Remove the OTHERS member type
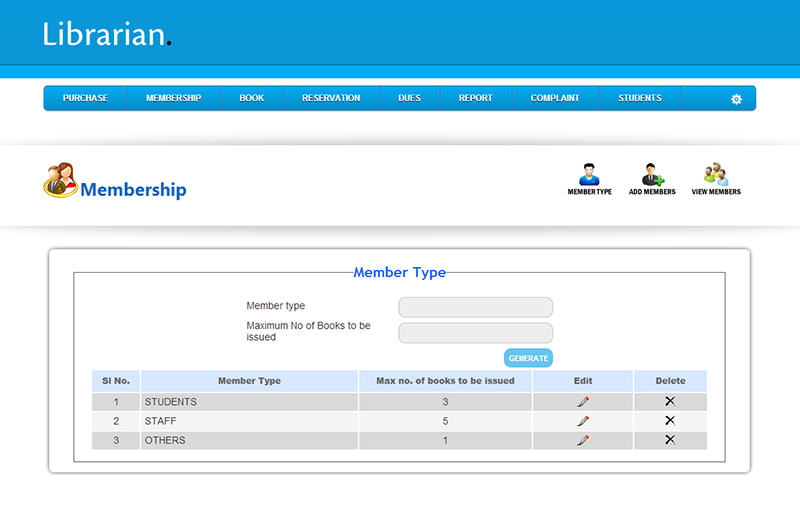The image size is (800, 528). pyautogui.click(x=670, y=440)
